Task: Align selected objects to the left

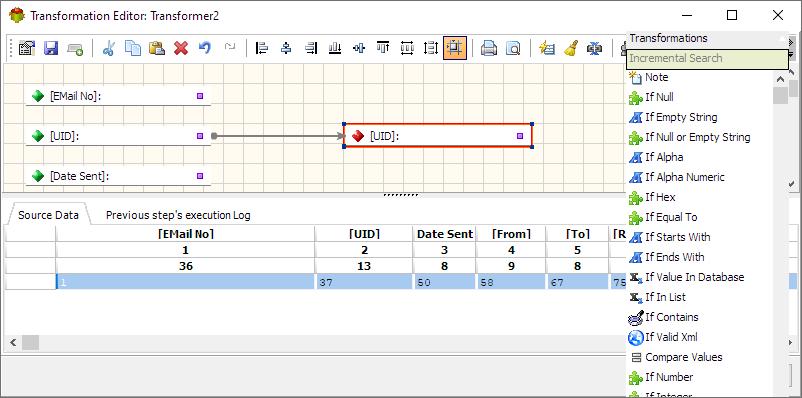Action: click(x=262, y=48)
